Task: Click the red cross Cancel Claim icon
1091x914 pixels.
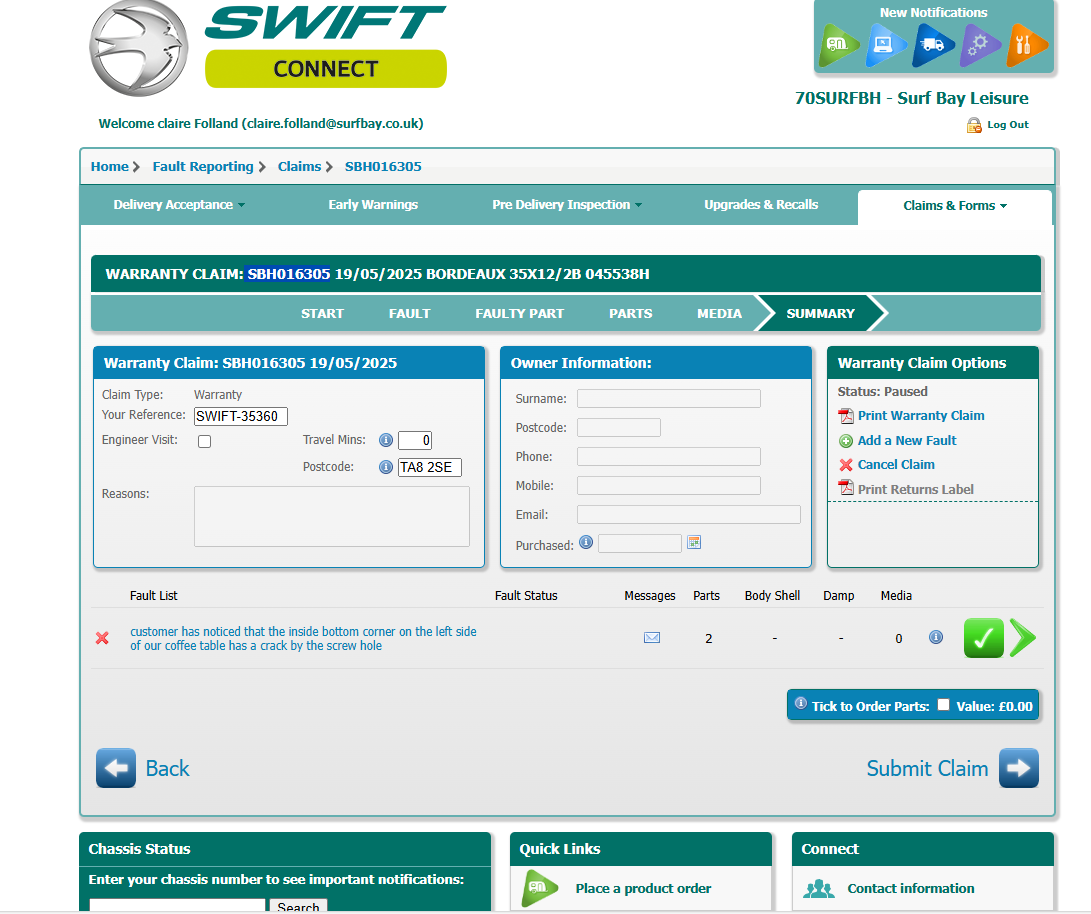Action: point(846,465)
